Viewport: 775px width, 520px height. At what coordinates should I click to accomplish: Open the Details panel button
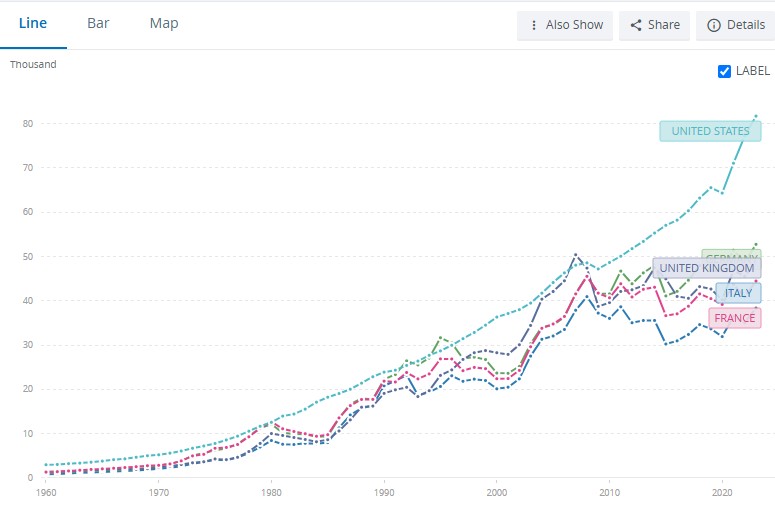pos(737,25)
